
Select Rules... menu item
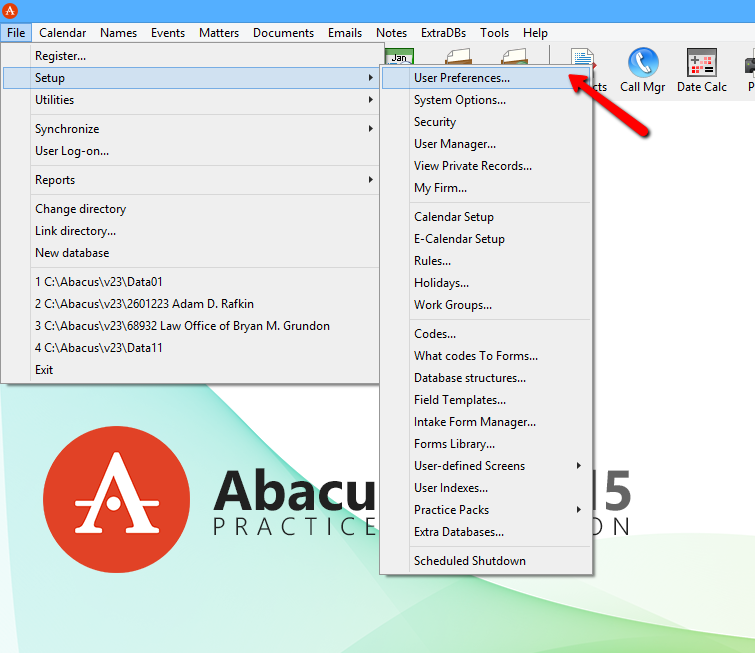click(486, 261)
